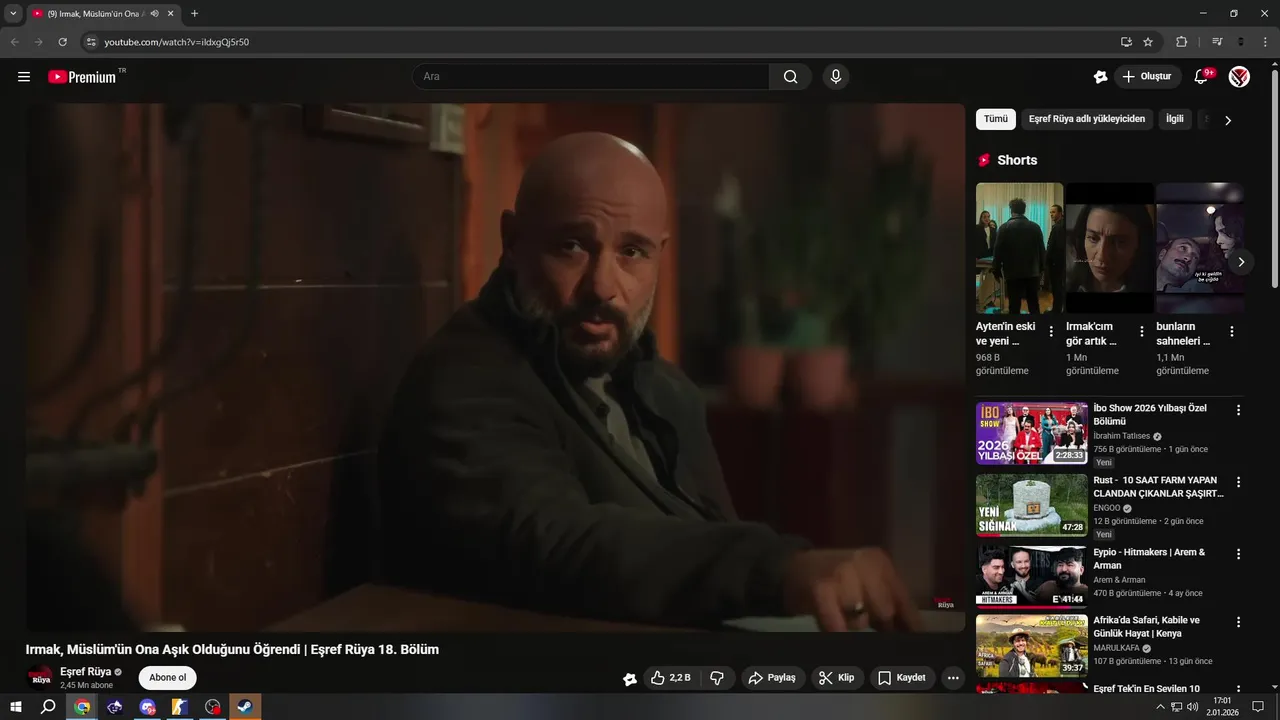The height and width of the screenshot is (720, 1280).
Task: Open options for Eypio Hitmakers video
Action: [1238, 554]
